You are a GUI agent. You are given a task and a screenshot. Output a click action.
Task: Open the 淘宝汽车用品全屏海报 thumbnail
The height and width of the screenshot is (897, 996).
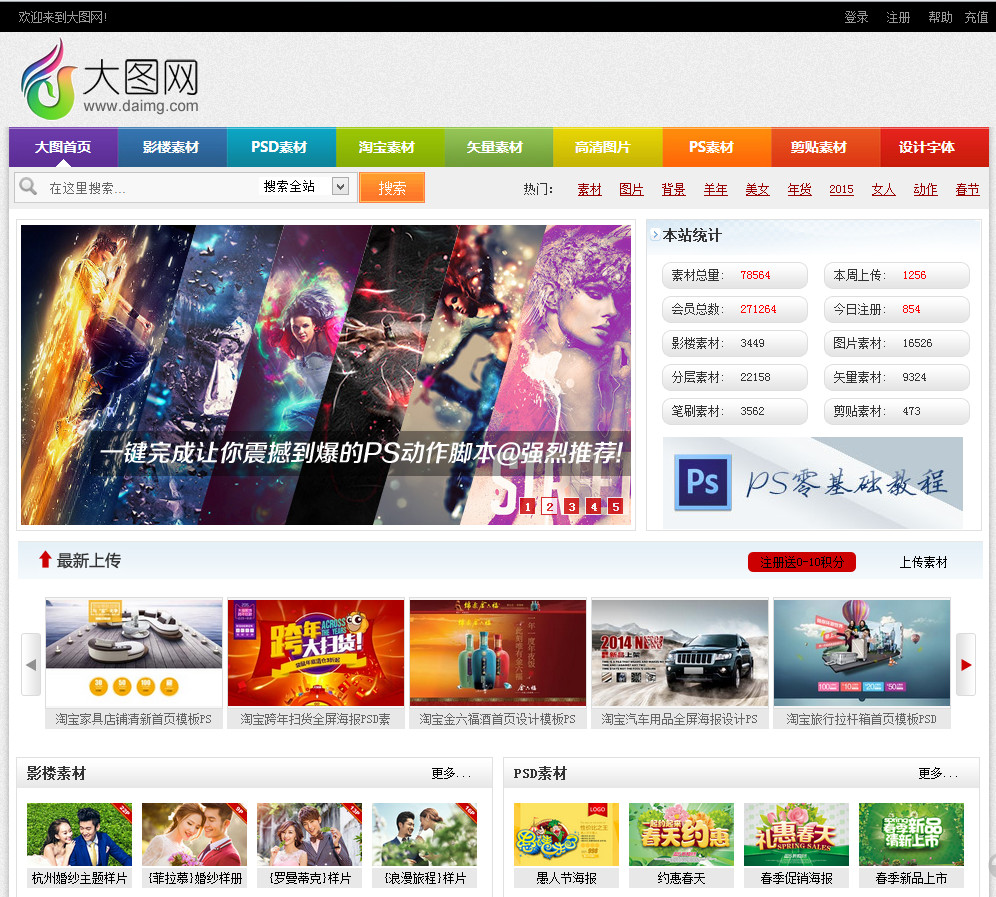pyautogui.click(x=679, y=653)
